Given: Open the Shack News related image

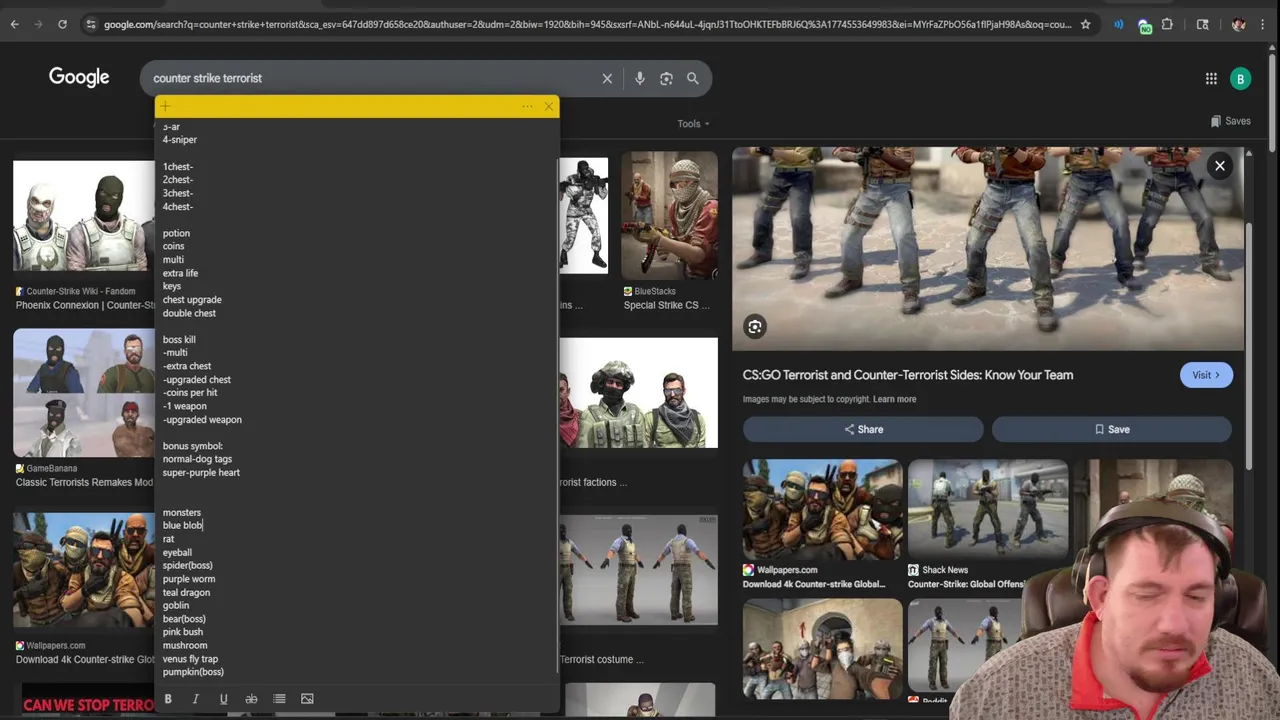Looking at the screenshot, I should [x=988, y=509].
